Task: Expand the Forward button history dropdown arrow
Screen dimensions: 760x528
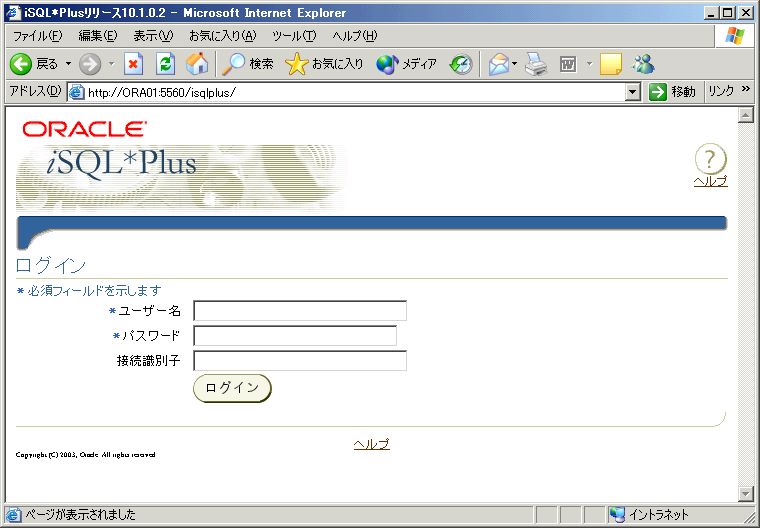Action: tap(111, 64)
